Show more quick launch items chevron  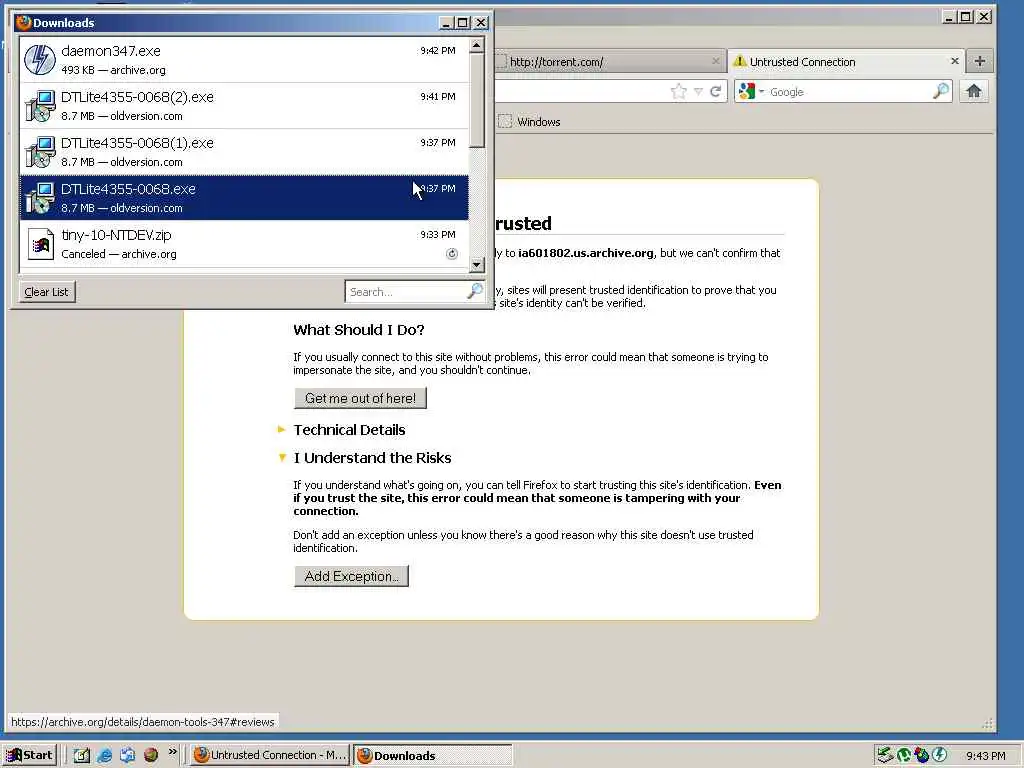coord(172,752)
